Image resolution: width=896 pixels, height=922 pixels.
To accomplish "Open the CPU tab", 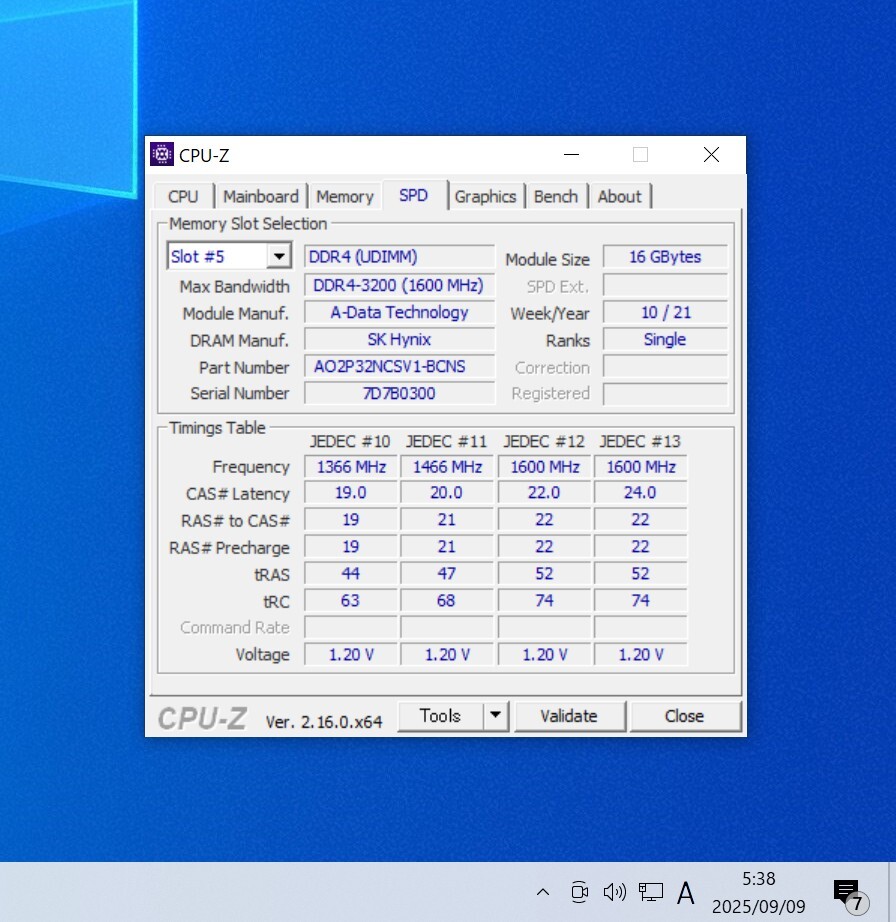I will pyautogui.click(x=183, y=196).
